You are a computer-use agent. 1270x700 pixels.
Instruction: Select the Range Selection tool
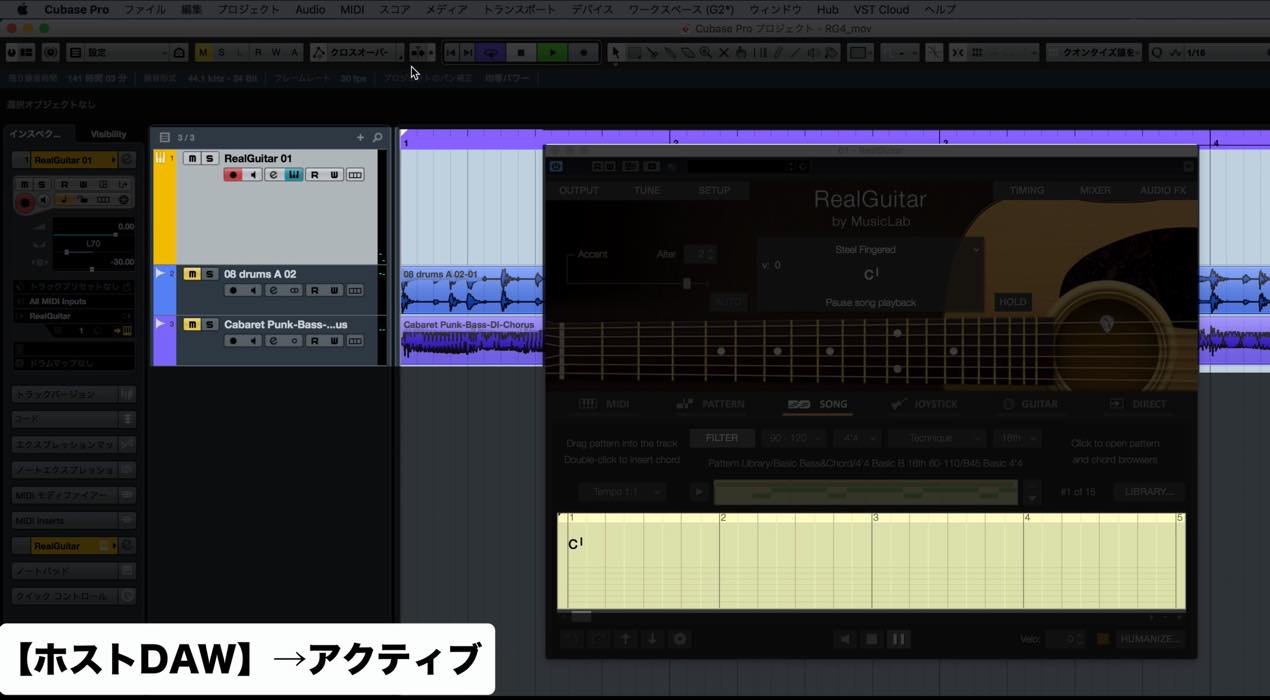(x=634, y=53)
